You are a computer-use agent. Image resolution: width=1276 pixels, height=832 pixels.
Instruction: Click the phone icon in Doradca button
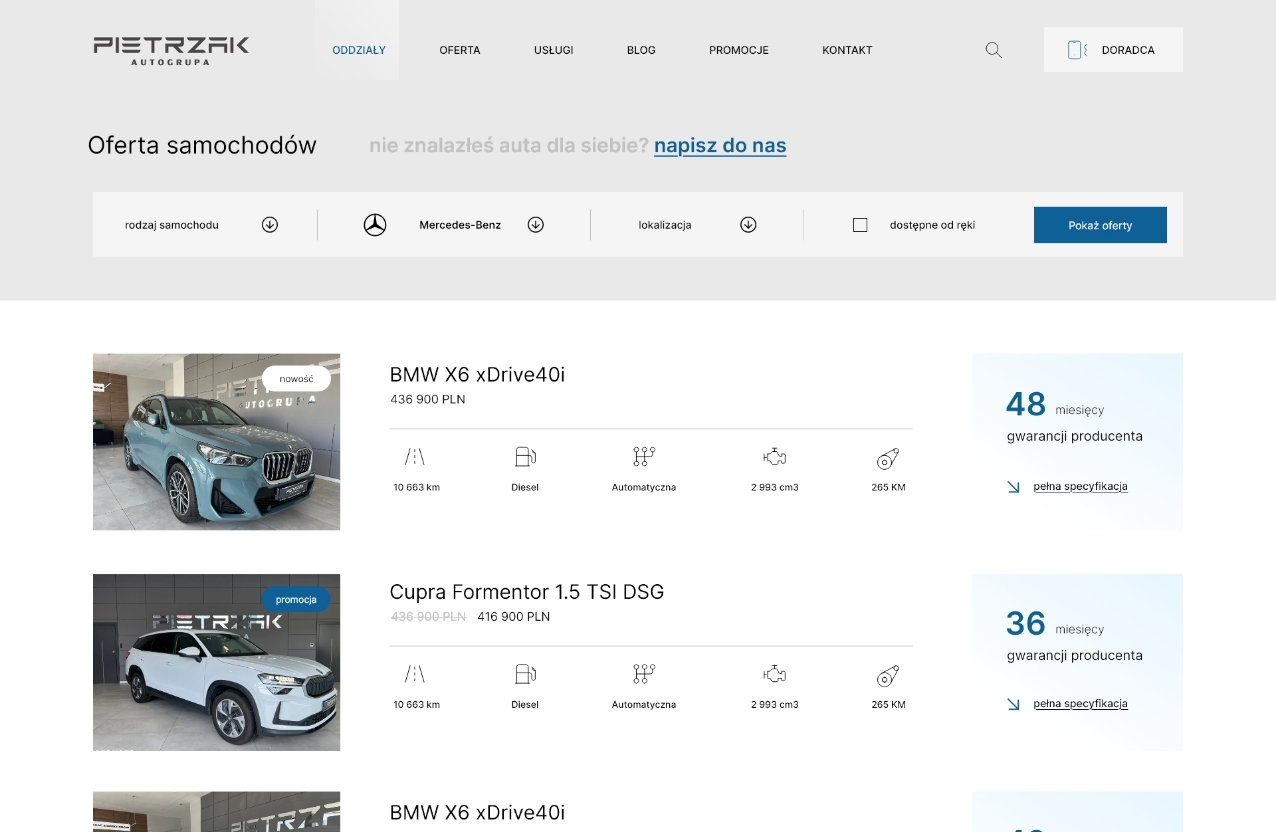click(1076, 50)
